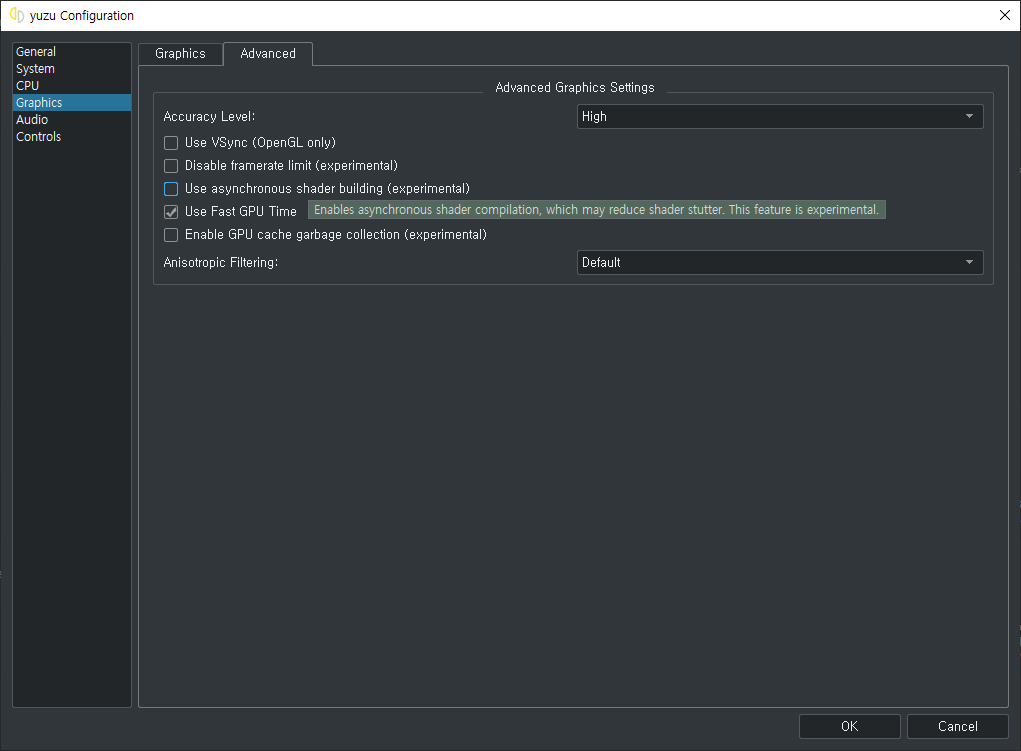Click the Anisotropic Filtering label

click(x=220, y=262)
